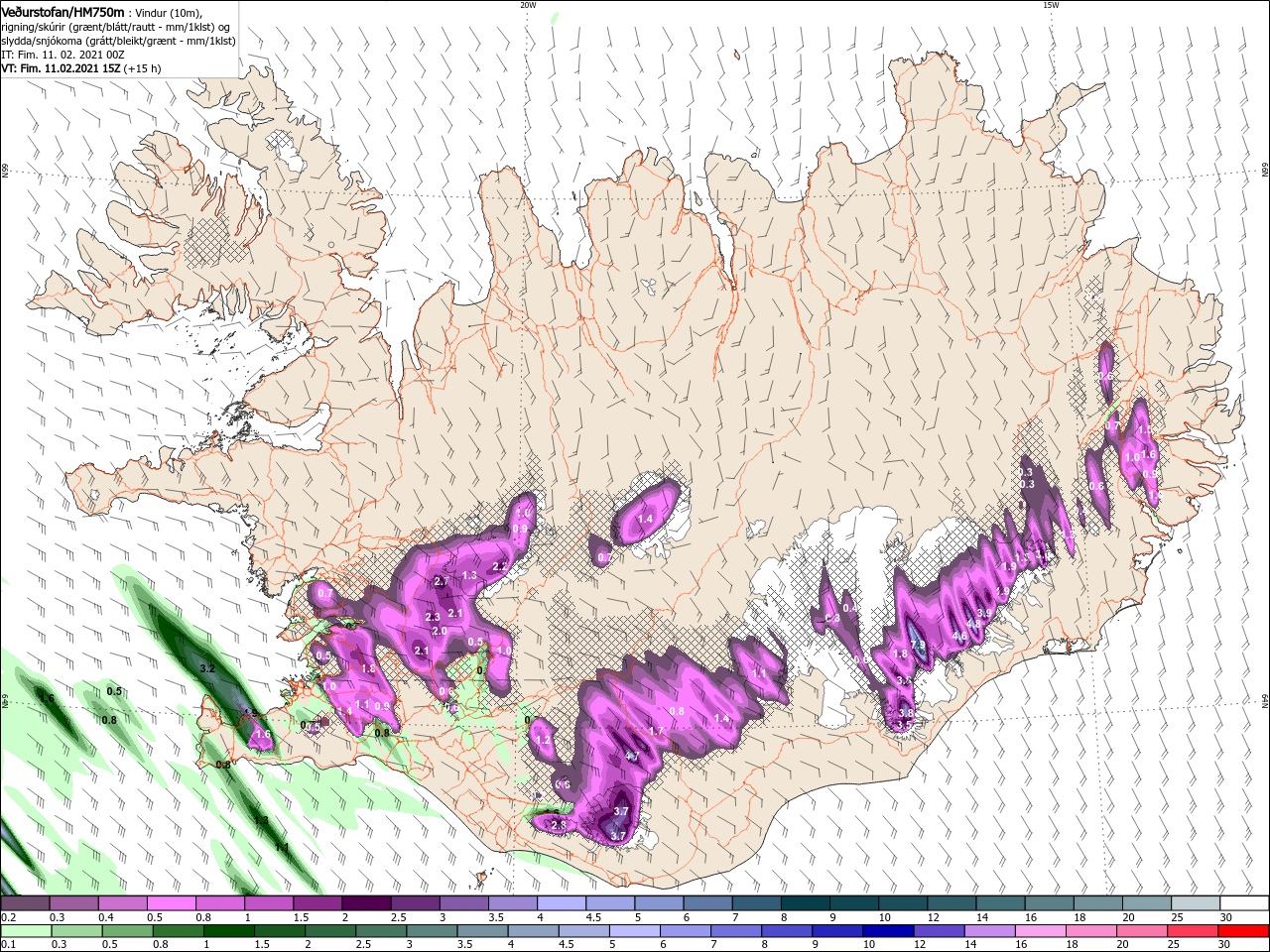
Task: Click the '0.4' label under top scale
Action: pyautogui.click(x=106, y=917)
